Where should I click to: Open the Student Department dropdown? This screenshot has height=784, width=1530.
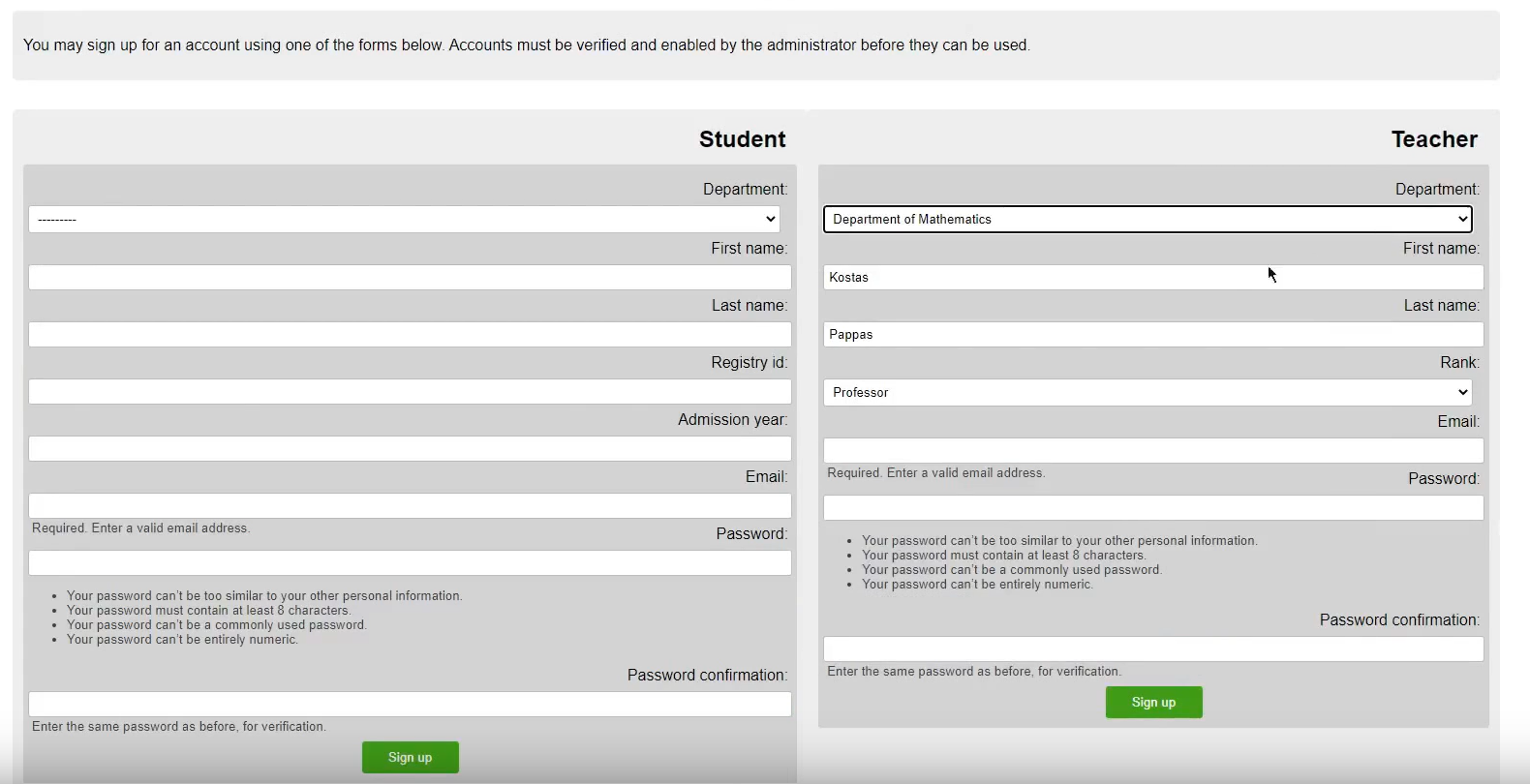[x=404, y=219]
